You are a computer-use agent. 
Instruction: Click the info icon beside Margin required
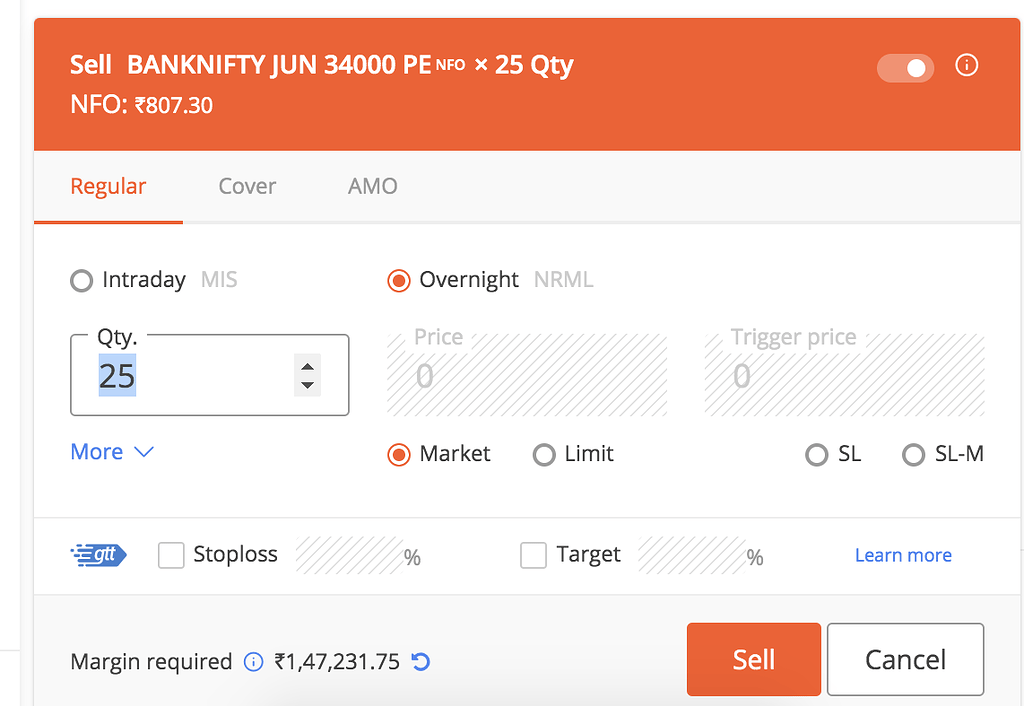pos(252,662)
